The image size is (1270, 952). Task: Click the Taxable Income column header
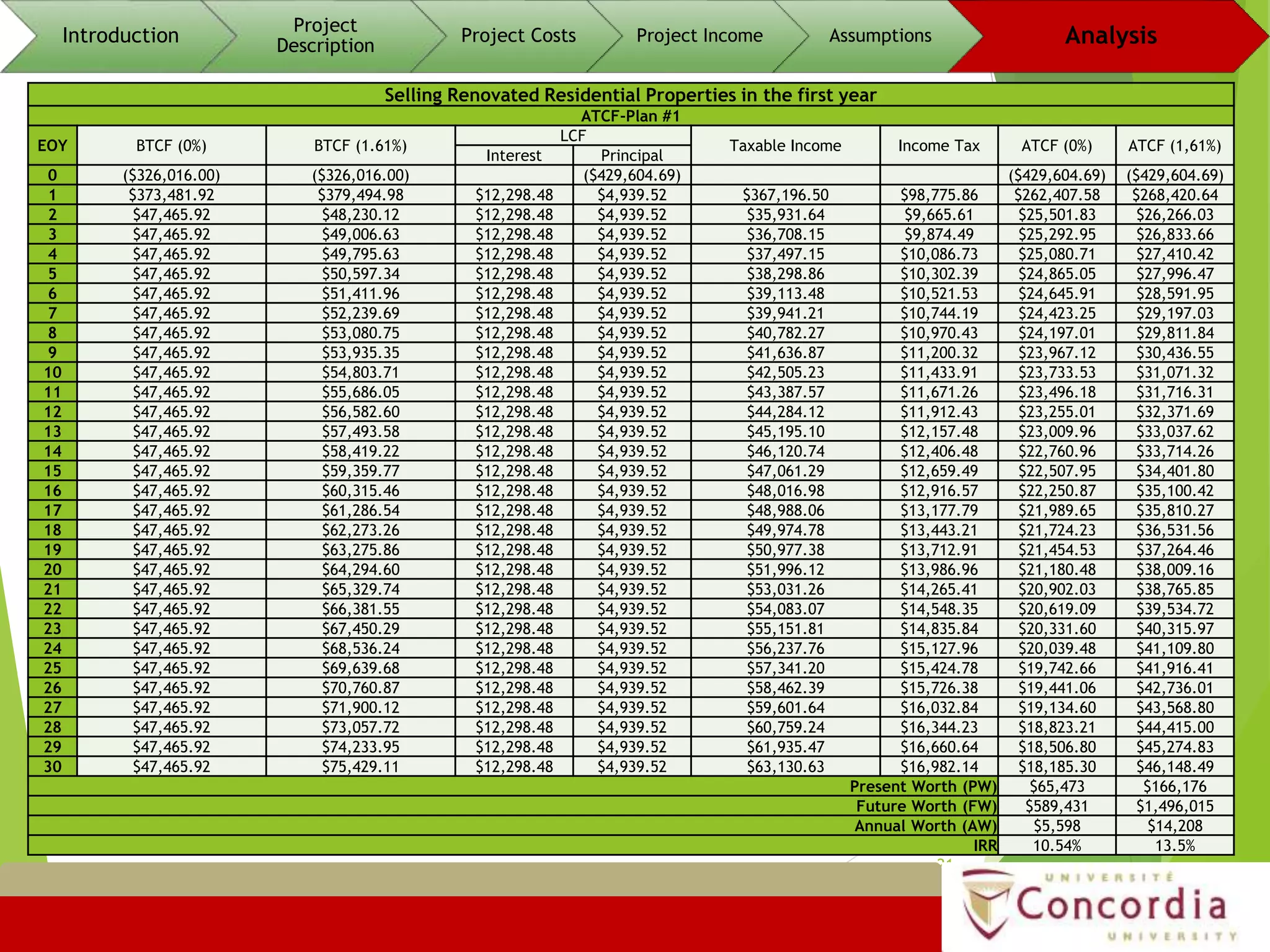(785, 146)
